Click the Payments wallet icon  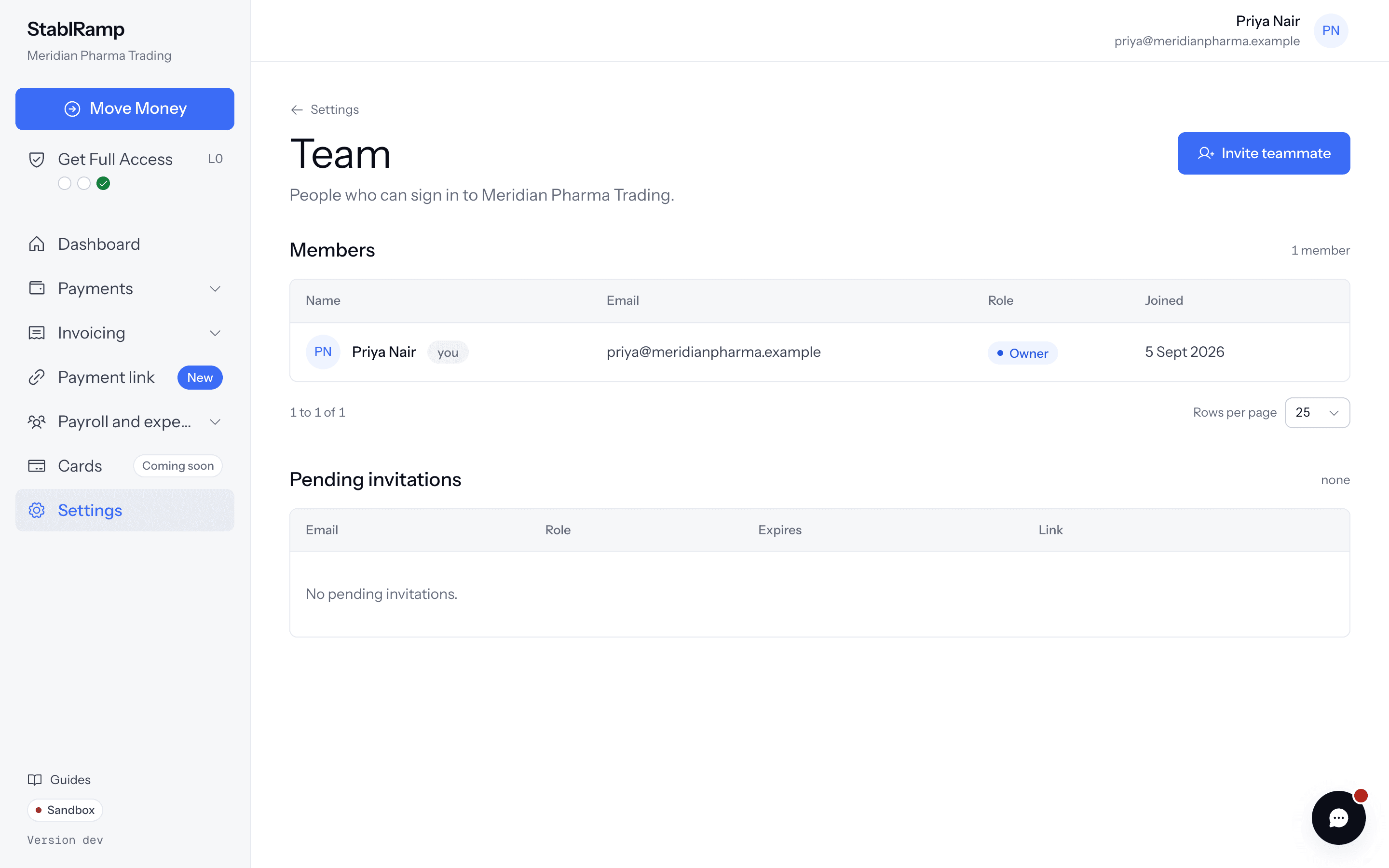click(37, 288)
